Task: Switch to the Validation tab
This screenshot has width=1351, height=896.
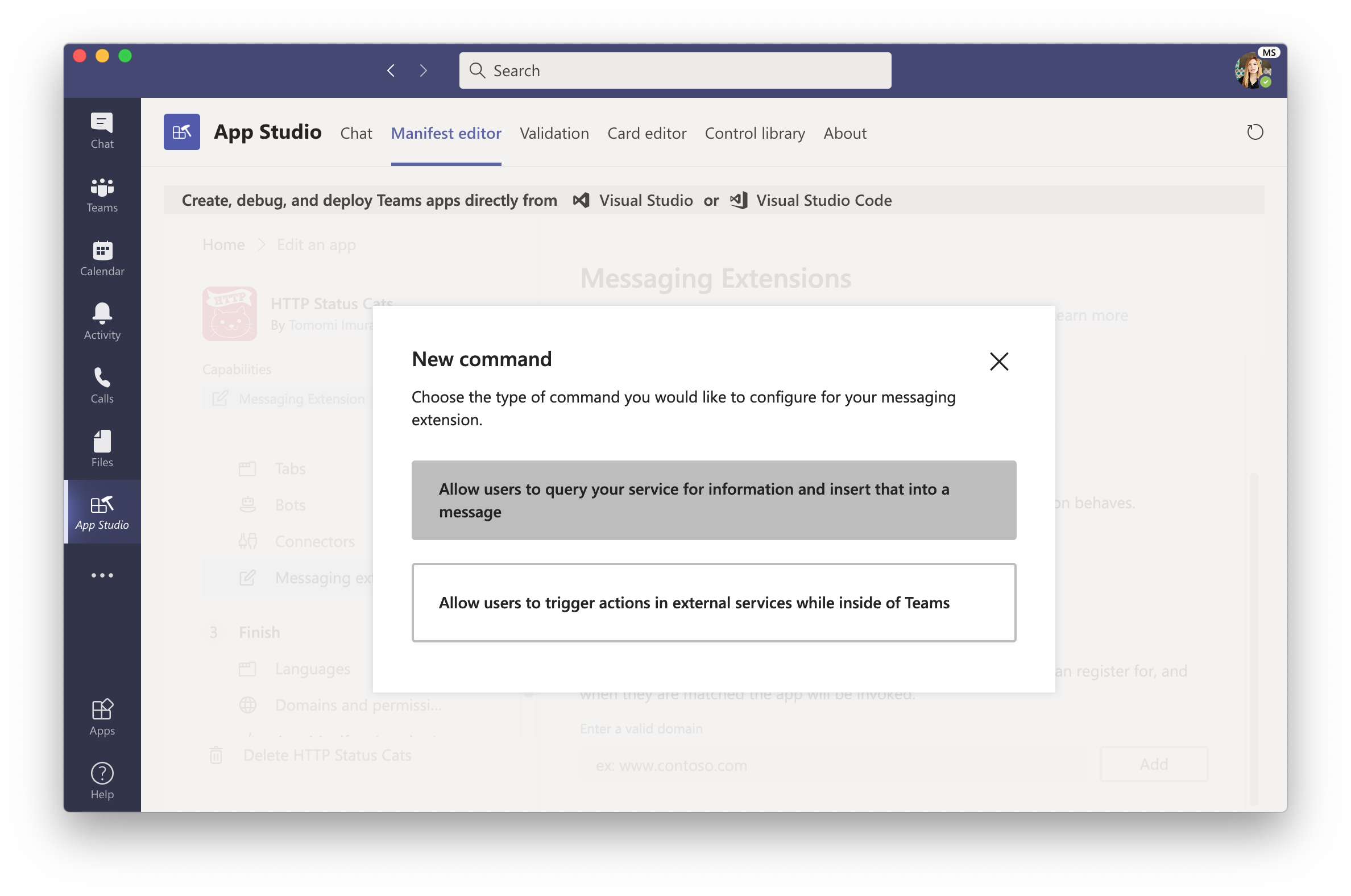Action: pyautogui.click(x=554, y=133)
